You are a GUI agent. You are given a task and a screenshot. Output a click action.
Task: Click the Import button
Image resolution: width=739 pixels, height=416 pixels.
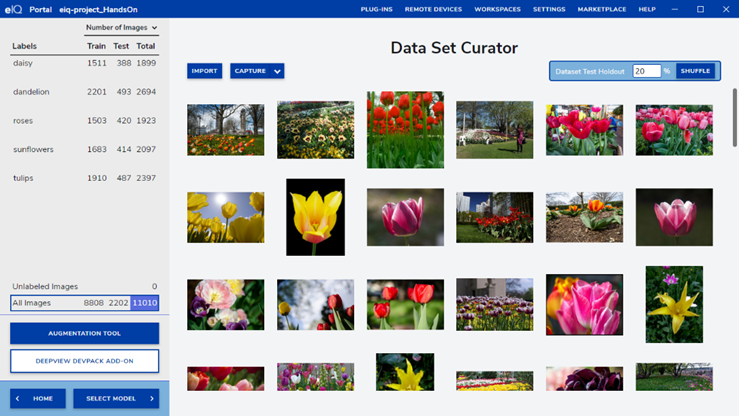click(x=204, y=71)
